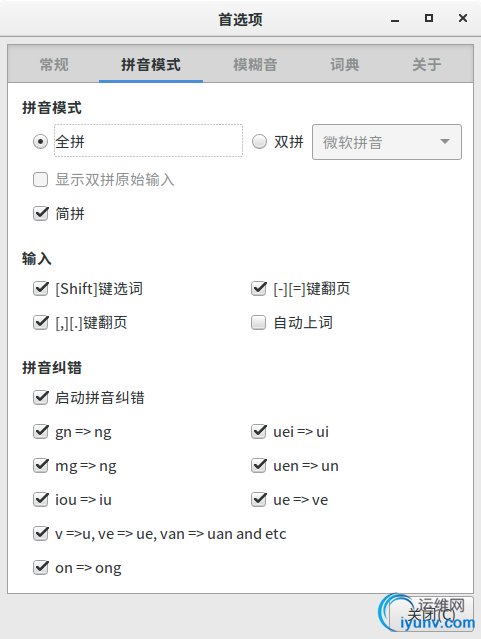Maximize the 首选项 window
The height and width of the screenshot is (639, 481).
428,18
